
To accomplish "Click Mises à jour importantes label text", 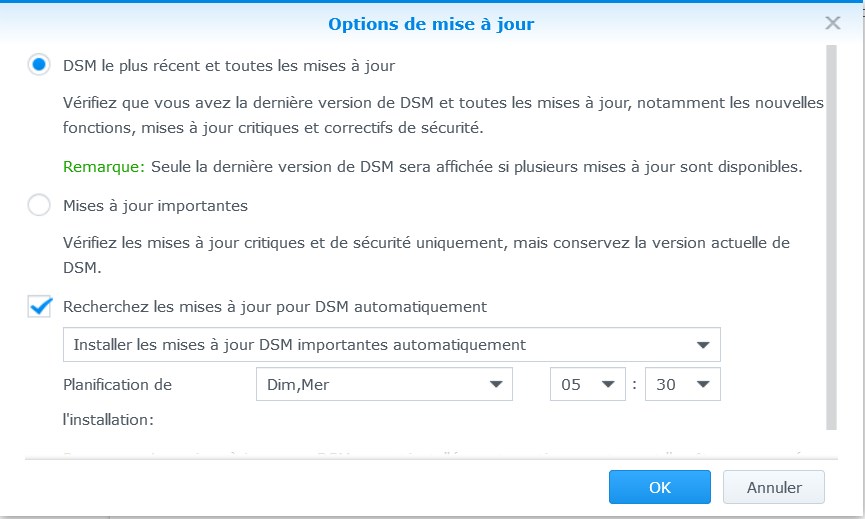I will tap(156, 206).
